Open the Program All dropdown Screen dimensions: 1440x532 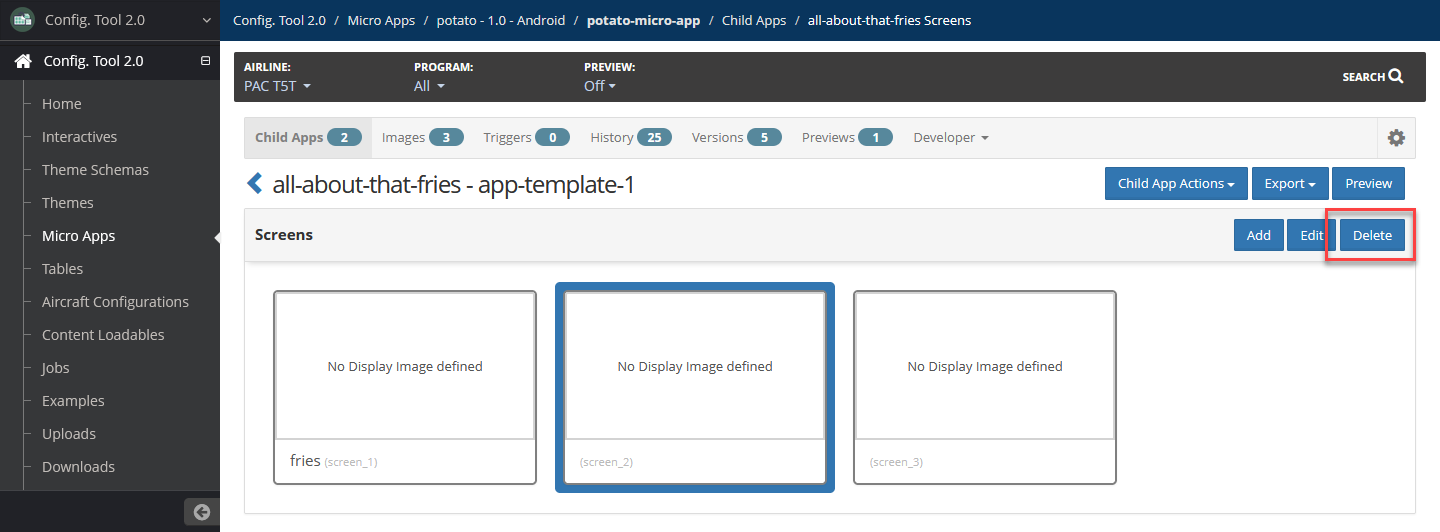429,86
